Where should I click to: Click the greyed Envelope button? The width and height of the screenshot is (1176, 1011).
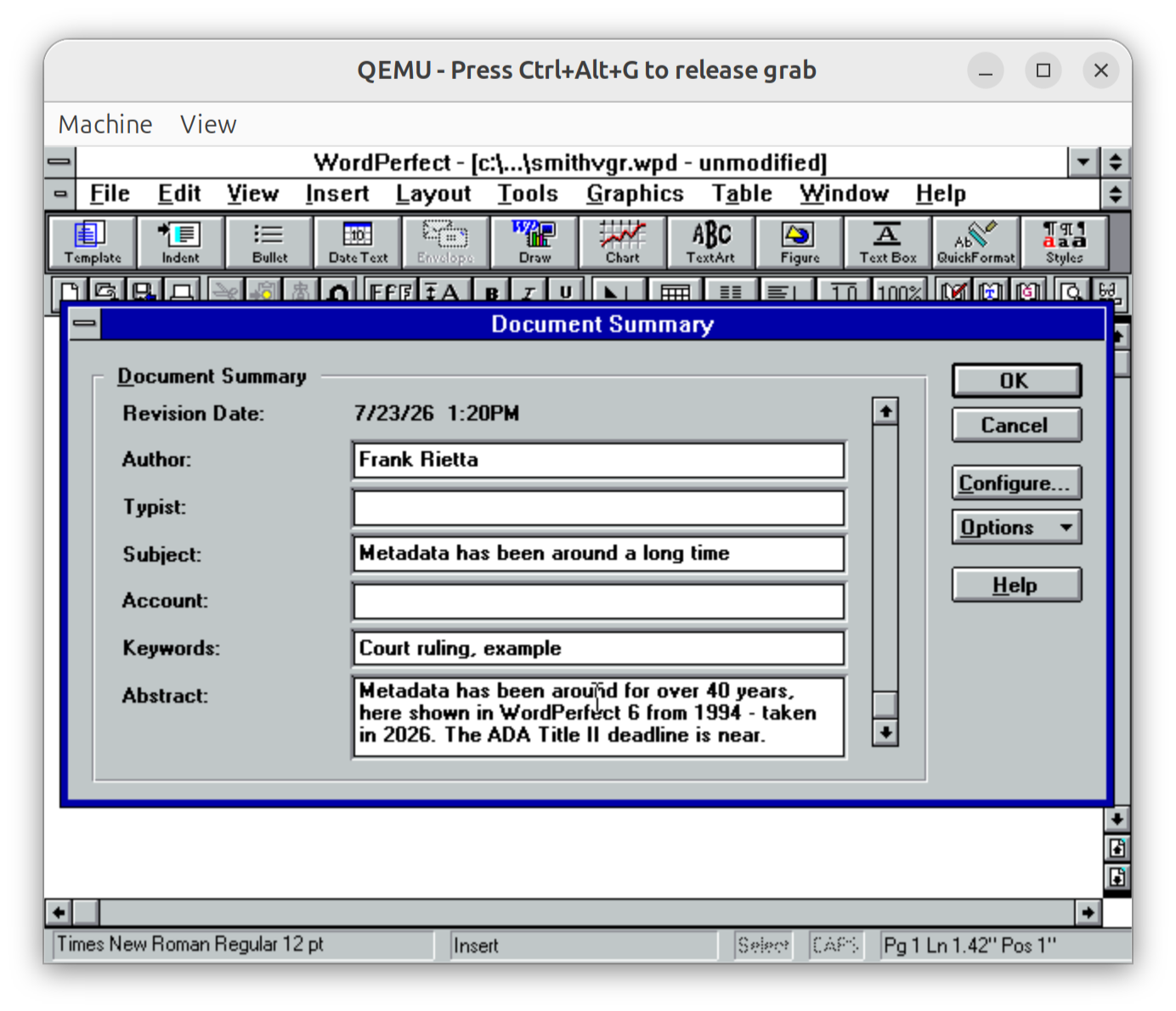tap(446, 242)
